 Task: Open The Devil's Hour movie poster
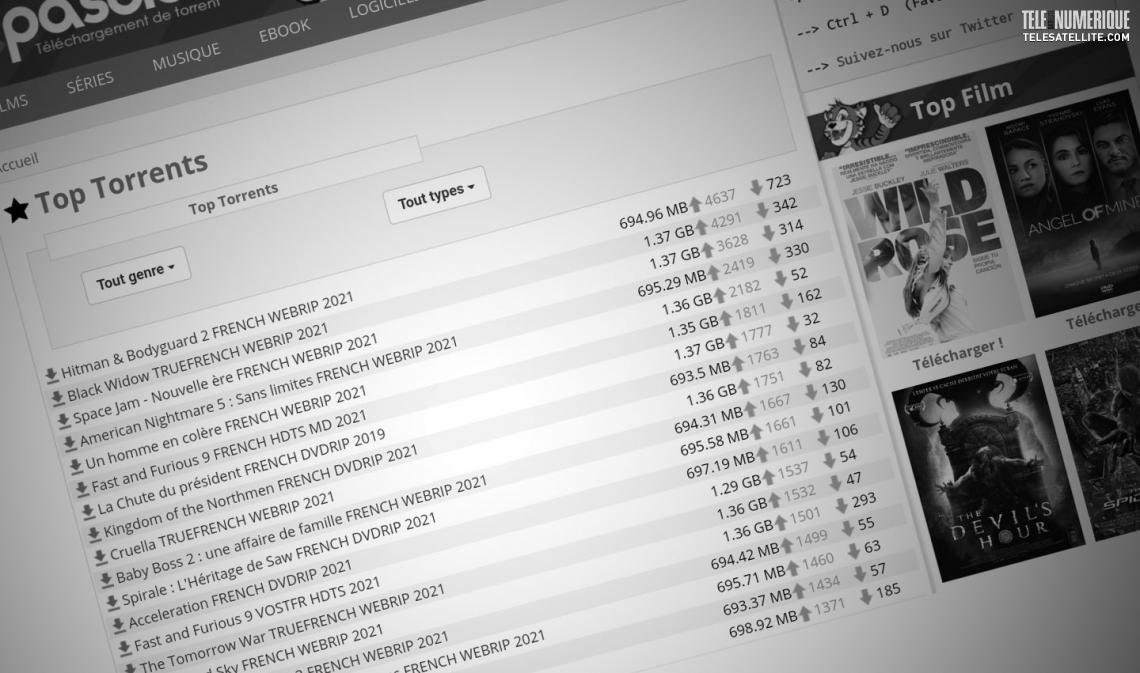click(x=989, y=469)
